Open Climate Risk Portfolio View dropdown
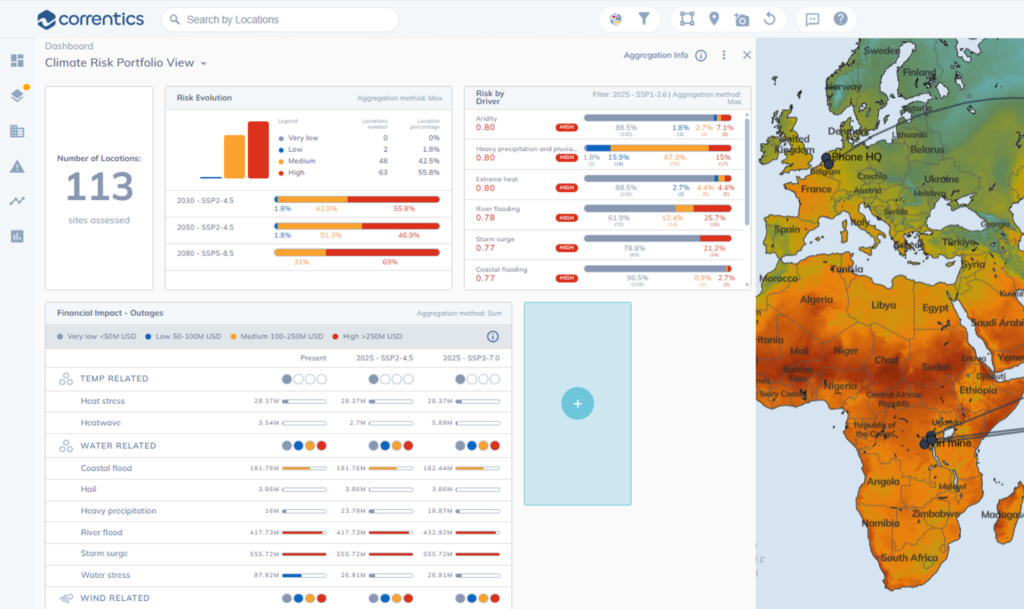The height and width of the screenshot is (609, 1024). (125, 63)
